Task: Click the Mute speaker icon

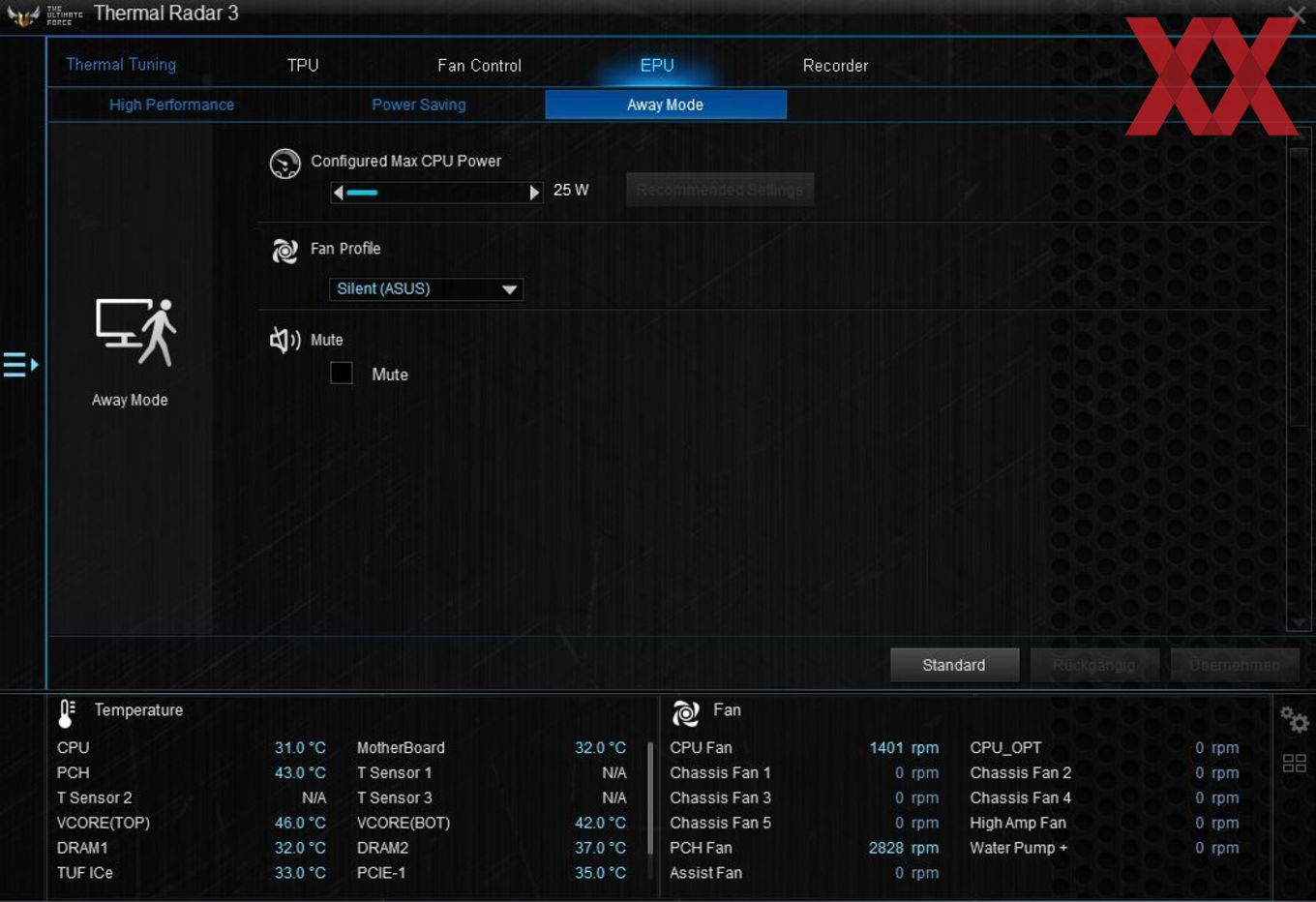Action: [x=284, y=340]
